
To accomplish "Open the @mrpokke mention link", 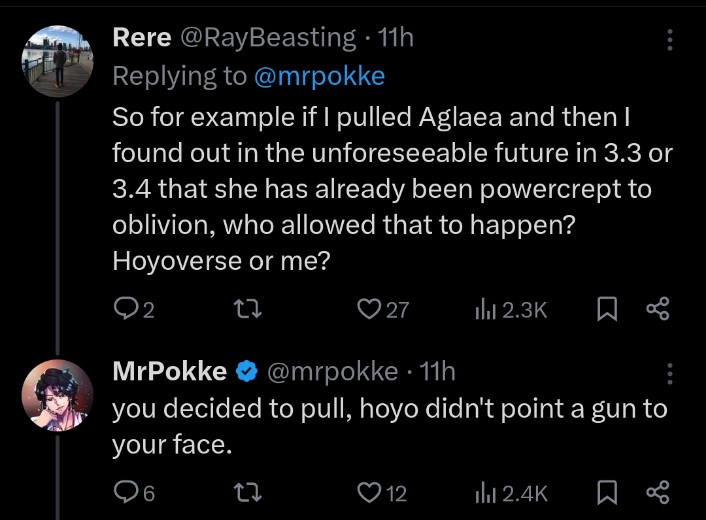I will pos(319,76).
